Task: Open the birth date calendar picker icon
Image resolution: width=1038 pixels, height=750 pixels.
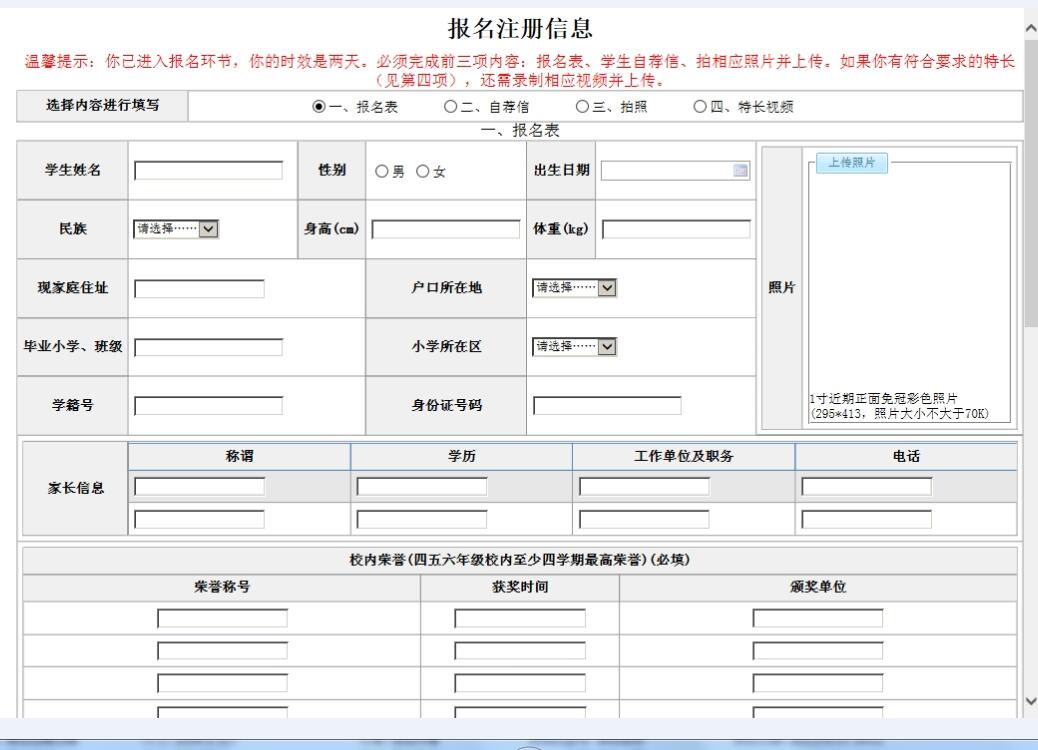Action: tap(740, 171)
